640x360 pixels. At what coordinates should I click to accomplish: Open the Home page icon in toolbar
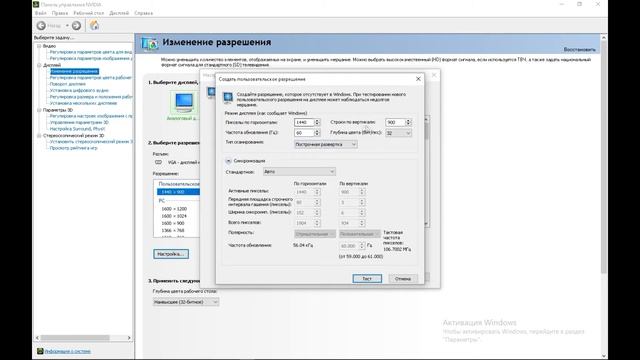94,25
